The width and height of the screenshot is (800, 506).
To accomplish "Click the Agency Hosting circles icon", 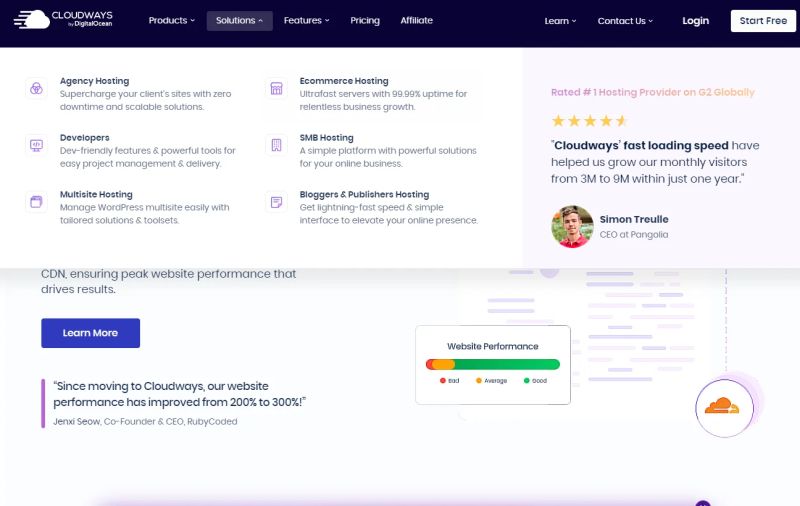I will (x=36, y=89).
